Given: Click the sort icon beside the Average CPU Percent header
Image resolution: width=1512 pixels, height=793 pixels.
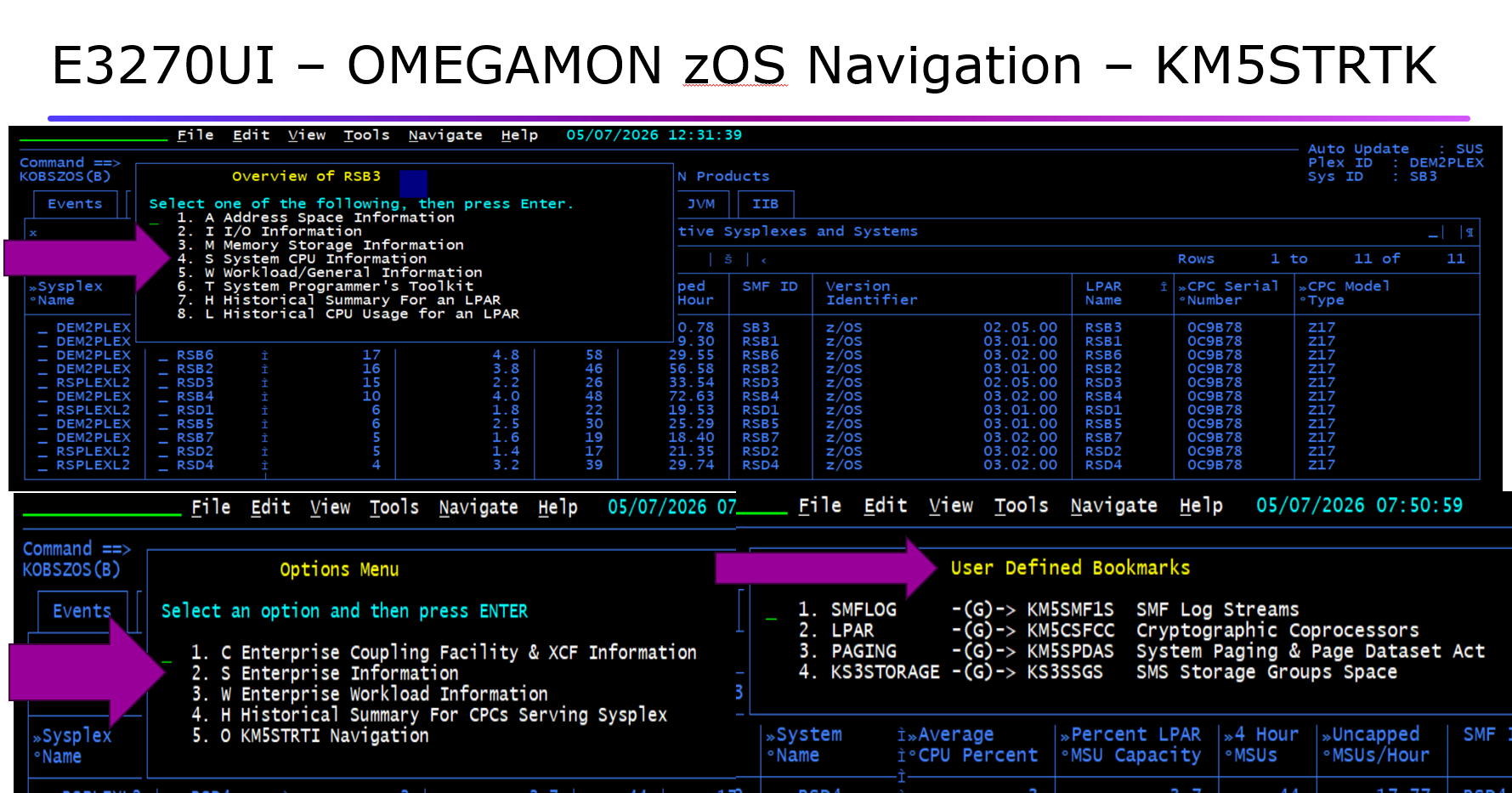Looking at the screenshot, I should pos(901,735).
